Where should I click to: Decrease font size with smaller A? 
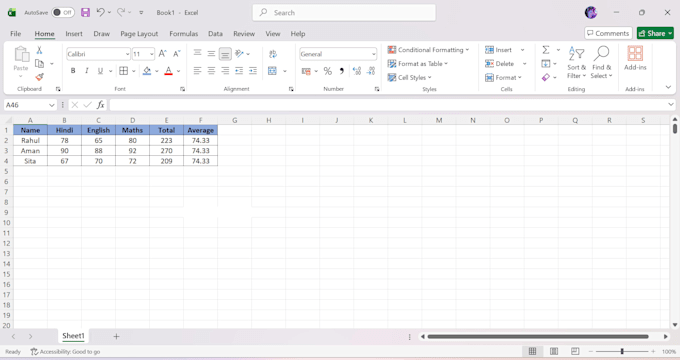[x=177, y=54]
